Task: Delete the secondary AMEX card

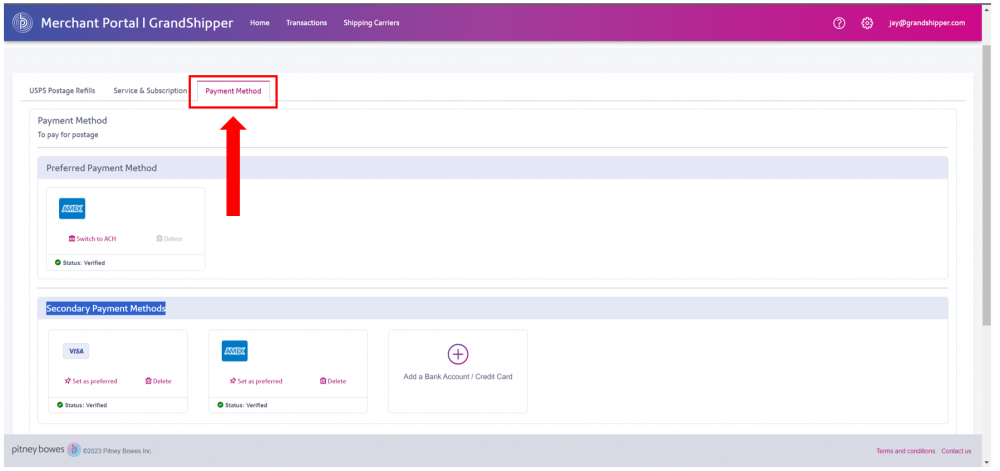Action: pyautogui.click(x=333, y=381)
